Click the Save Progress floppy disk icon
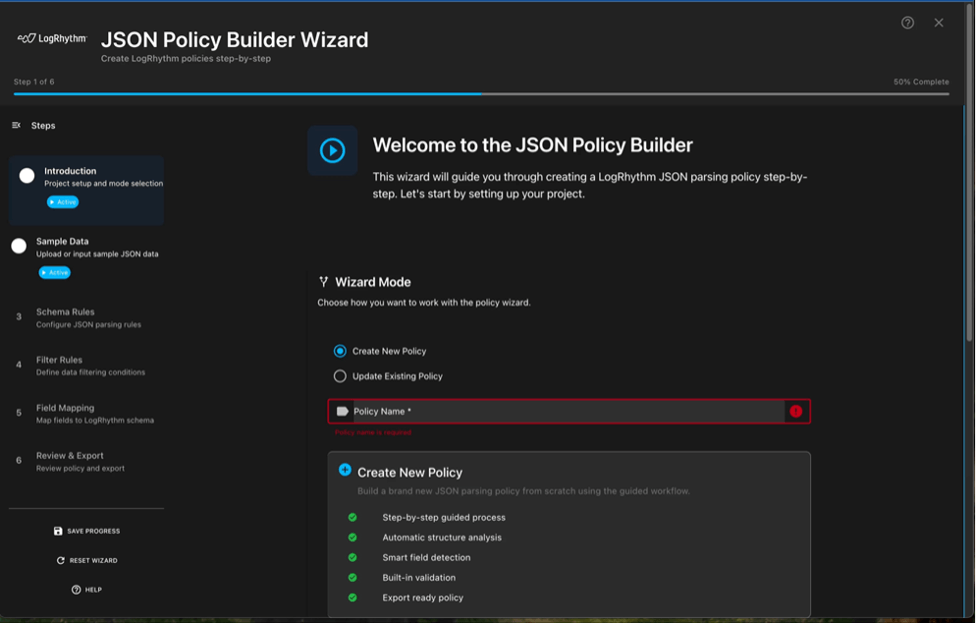Screen dimensions: 979x625 pos(63,530)
